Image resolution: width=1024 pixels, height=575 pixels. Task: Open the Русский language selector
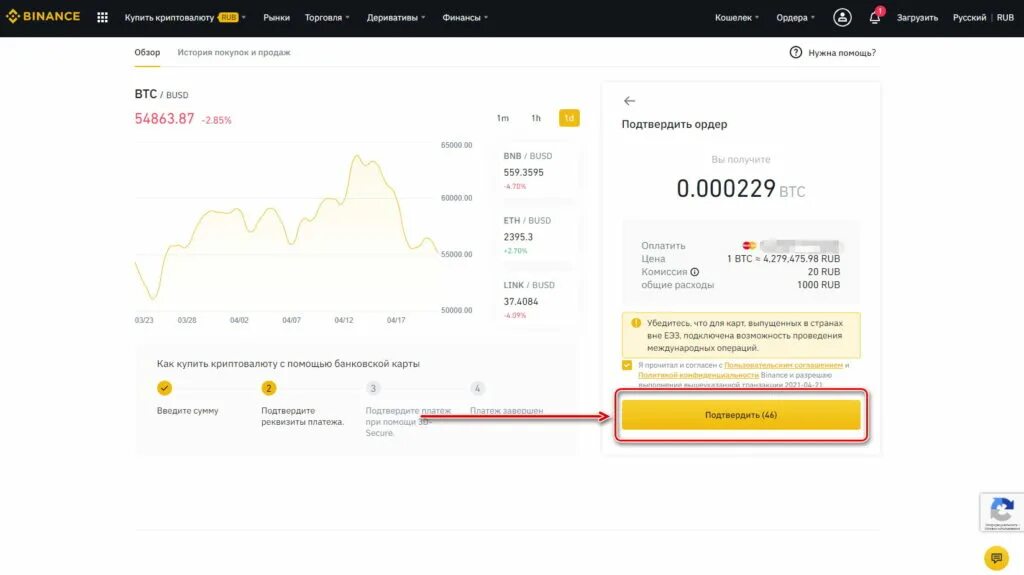coord(969,18)
